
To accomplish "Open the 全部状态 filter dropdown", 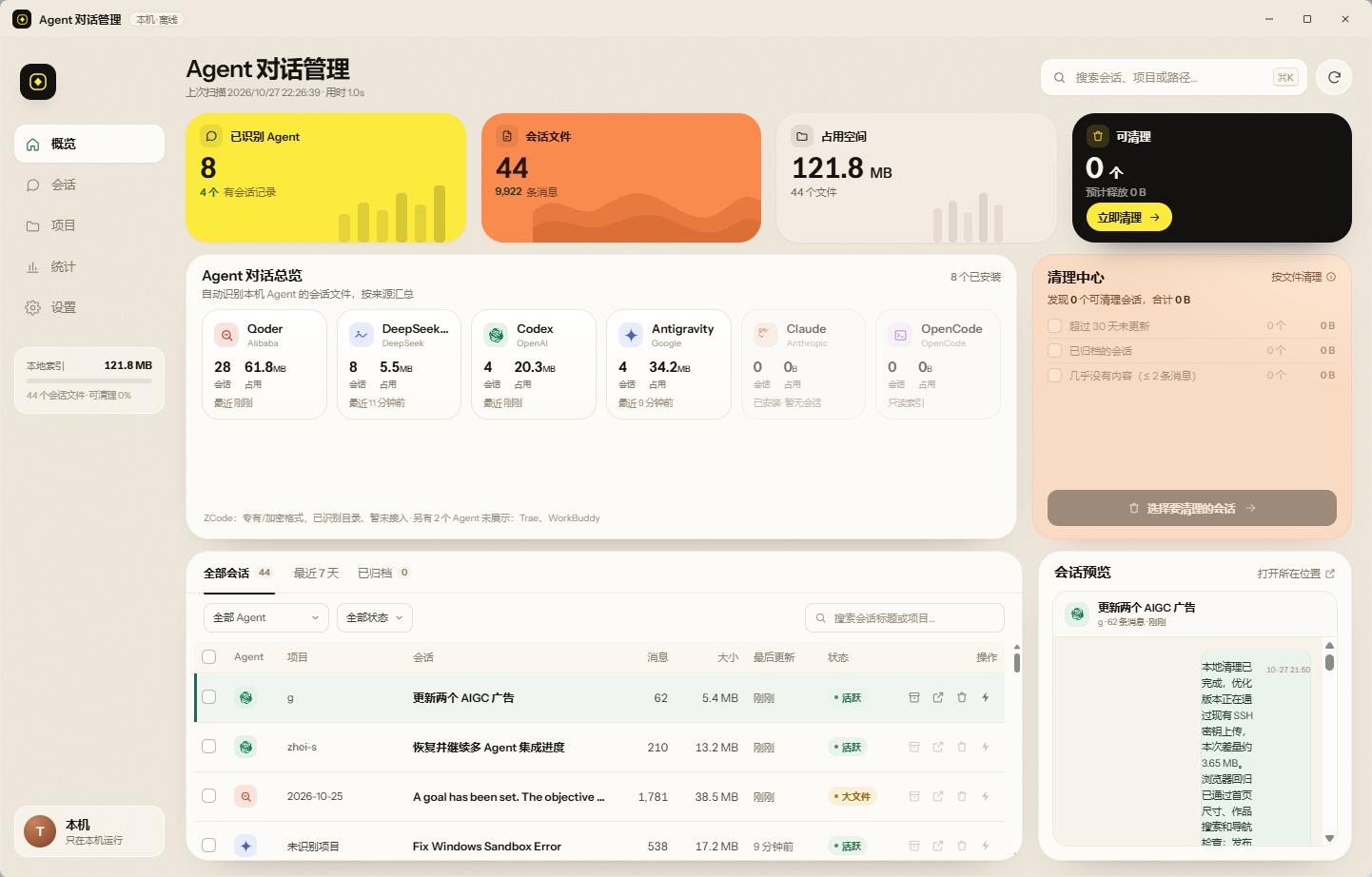I will [x=375, y=617].
